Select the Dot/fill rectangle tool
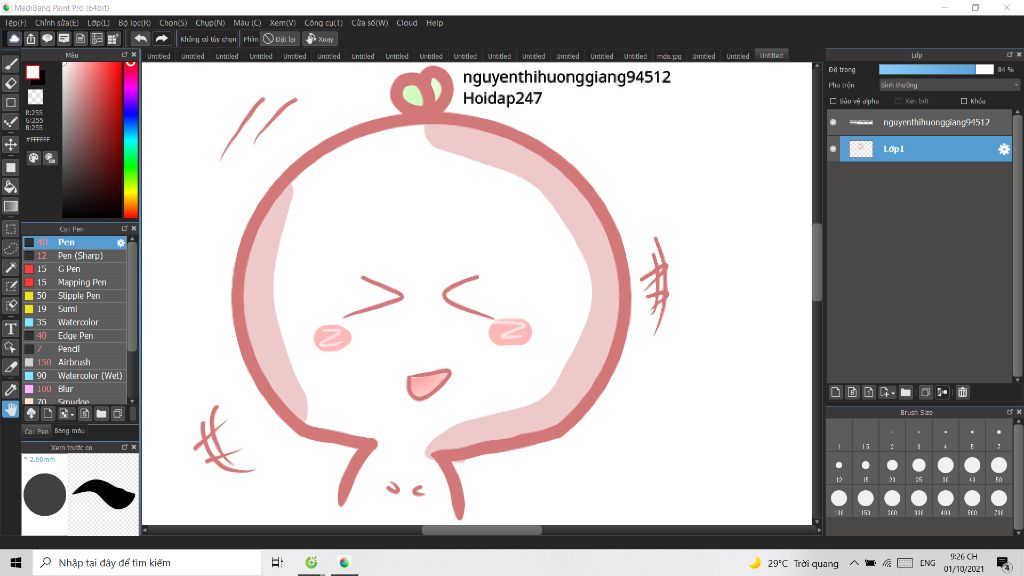This screenshot has height=576, width=1024. (11, 168)
